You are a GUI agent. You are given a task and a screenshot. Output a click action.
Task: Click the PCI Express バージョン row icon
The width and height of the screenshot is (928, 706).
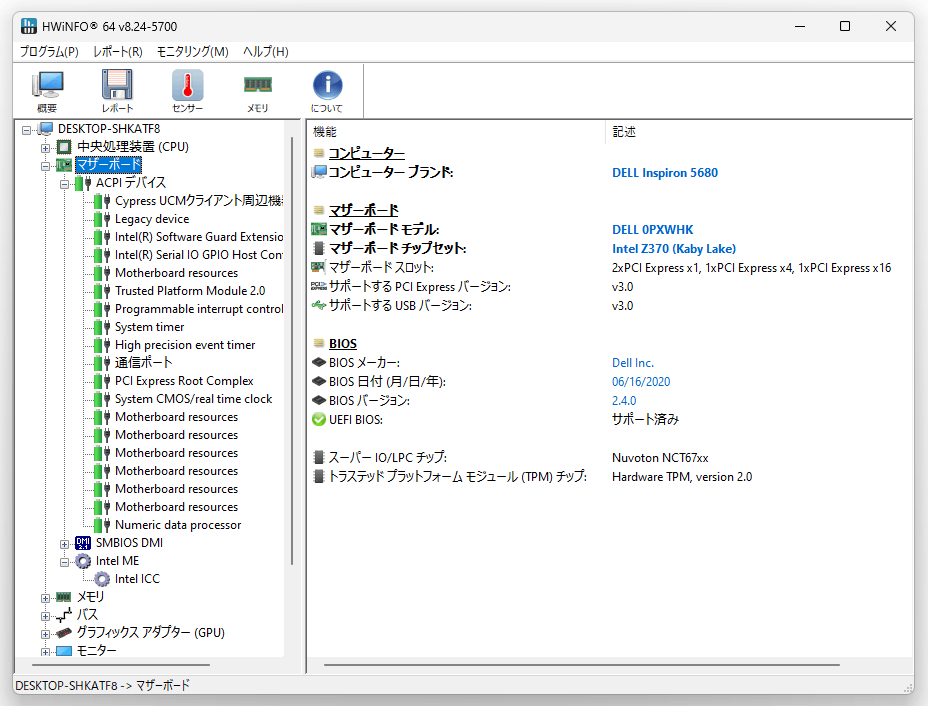pyautogui.click(x=319, y=286)
